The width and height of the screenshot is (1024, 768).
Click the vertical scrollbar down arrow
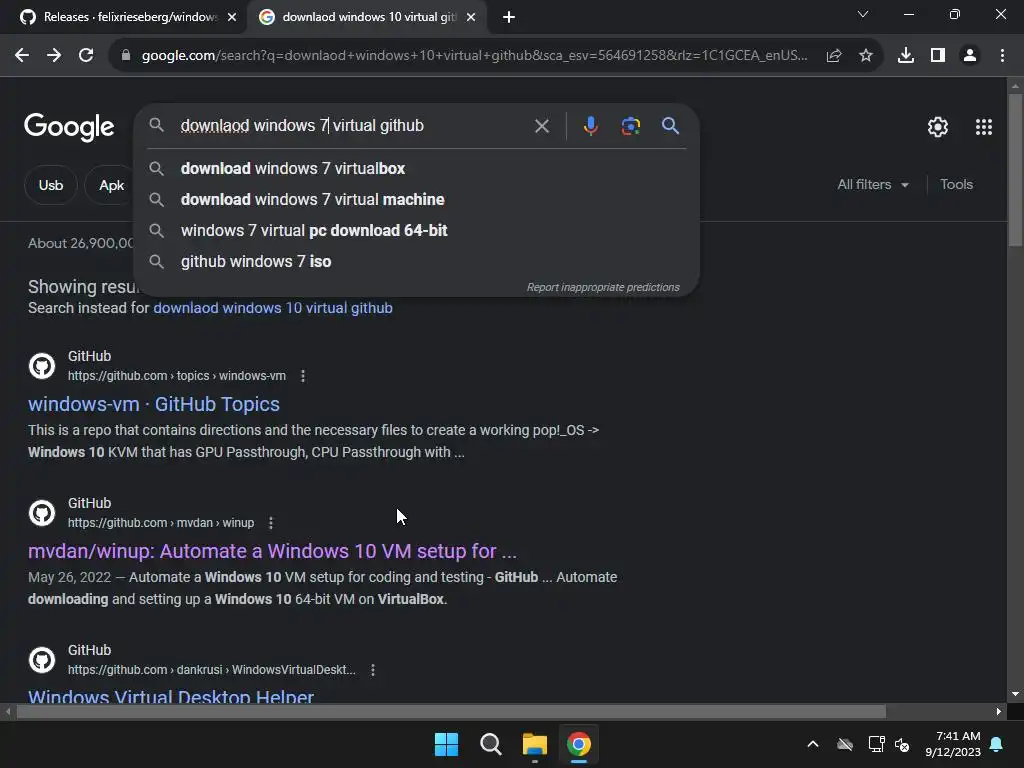tap(1015, 694)
